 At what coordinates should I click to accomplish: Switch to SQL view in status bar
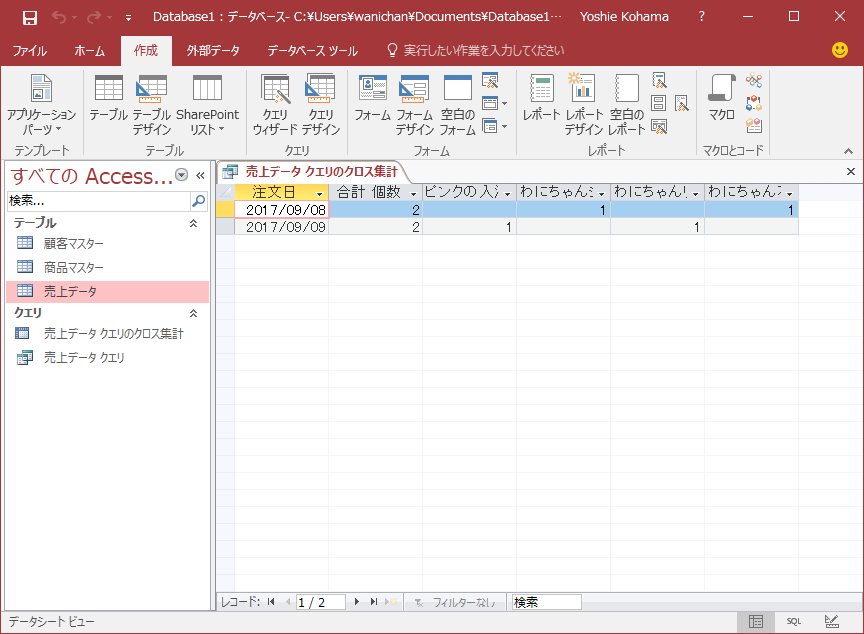(x=793, y=621)
